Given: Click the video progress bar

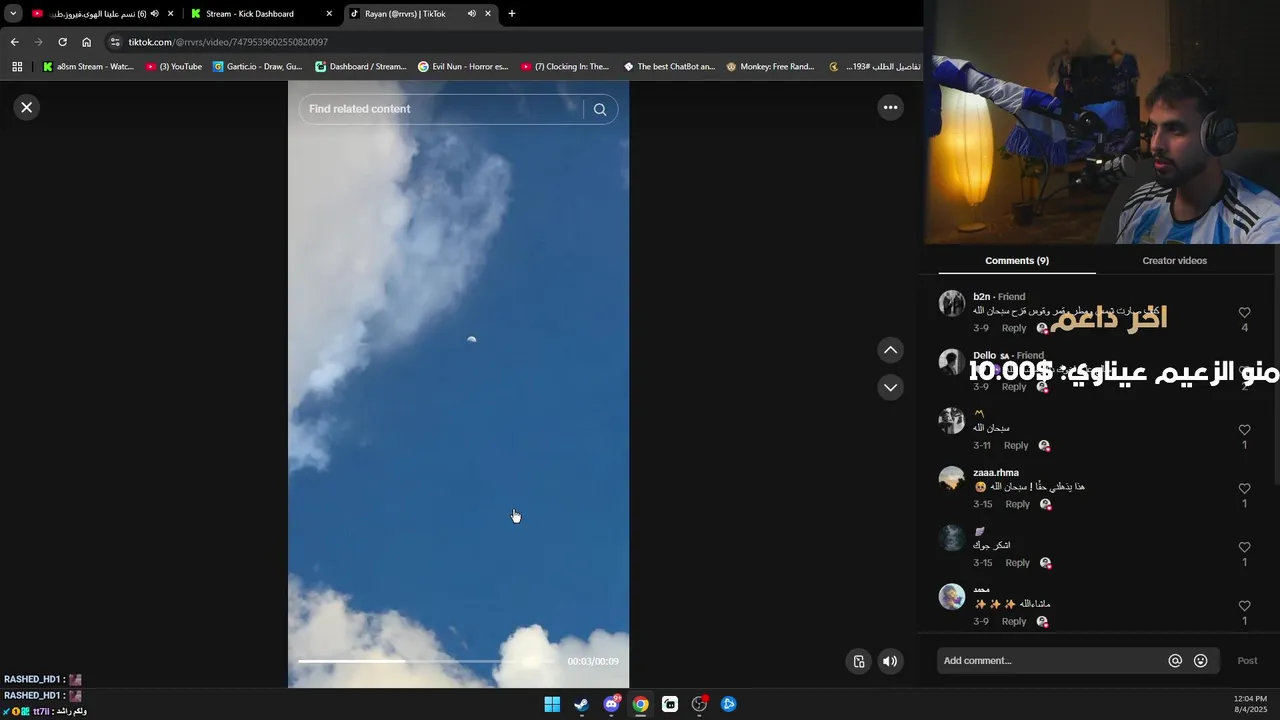Looking at the screenshot, I should [428, 661].
